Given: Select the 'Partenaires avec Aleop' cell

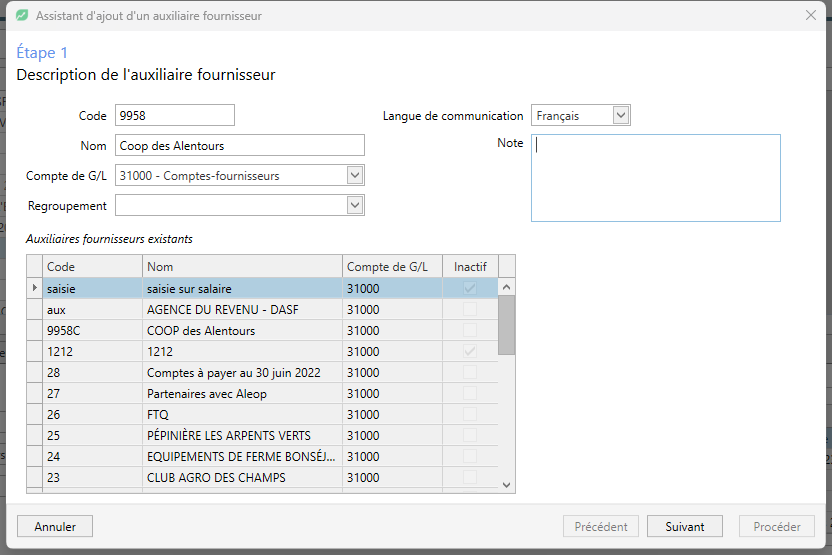Looking at the screenshot, I should click(x=242, y=393).
